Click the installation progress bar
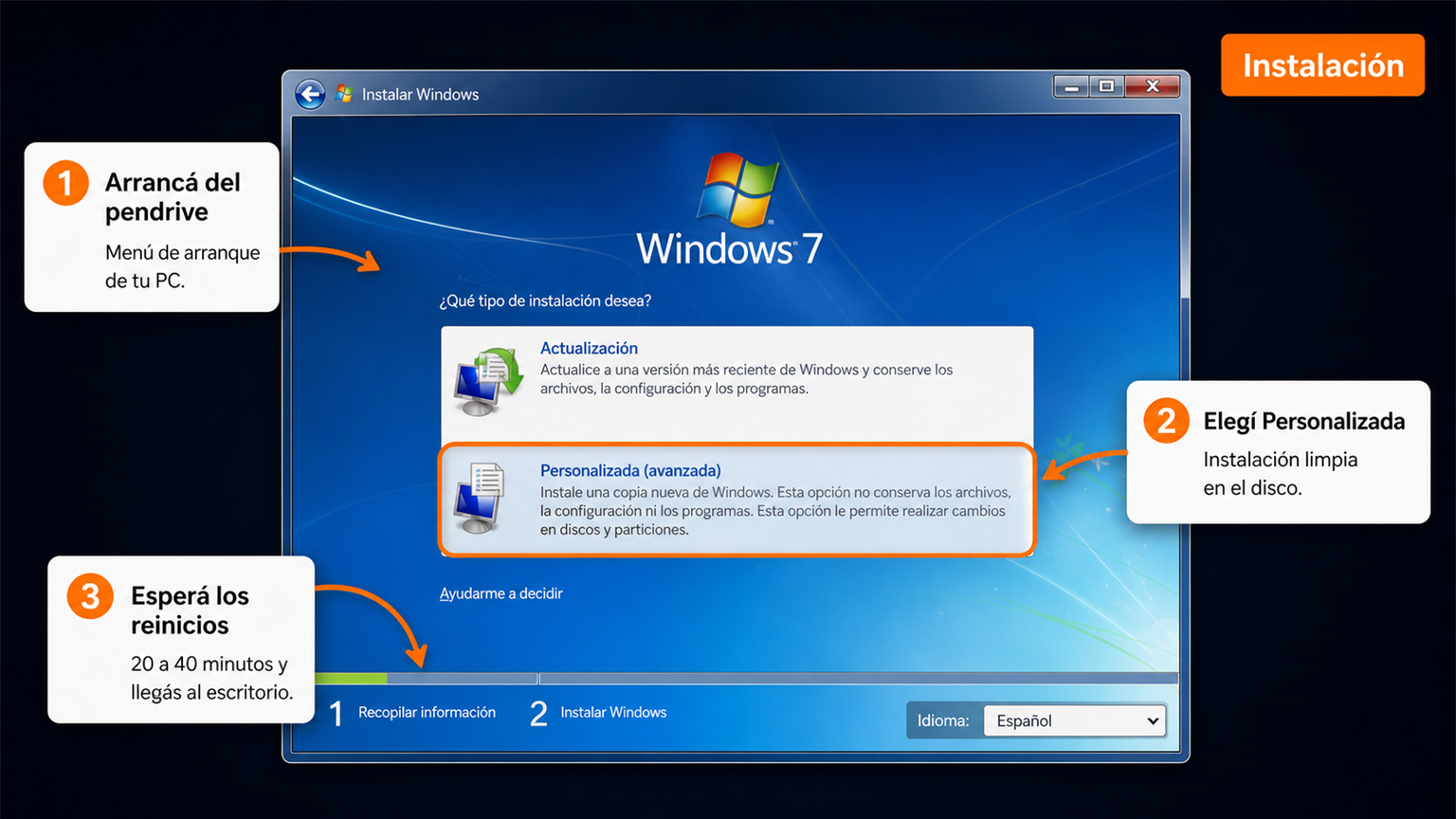This screenshot has width=1456, height=819. (x=746, y=679)
